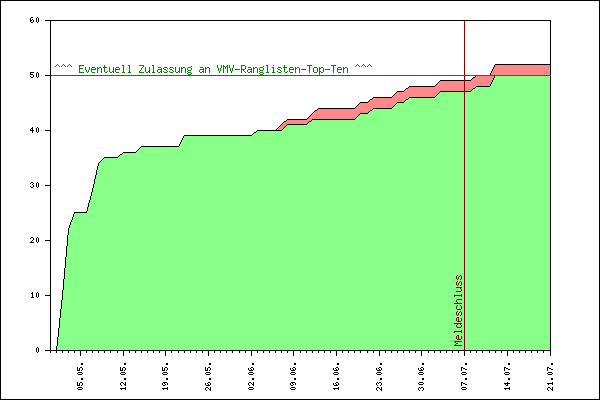Select the 02.06. date label
The image size is (600, 400).
[x=251, y=377]
